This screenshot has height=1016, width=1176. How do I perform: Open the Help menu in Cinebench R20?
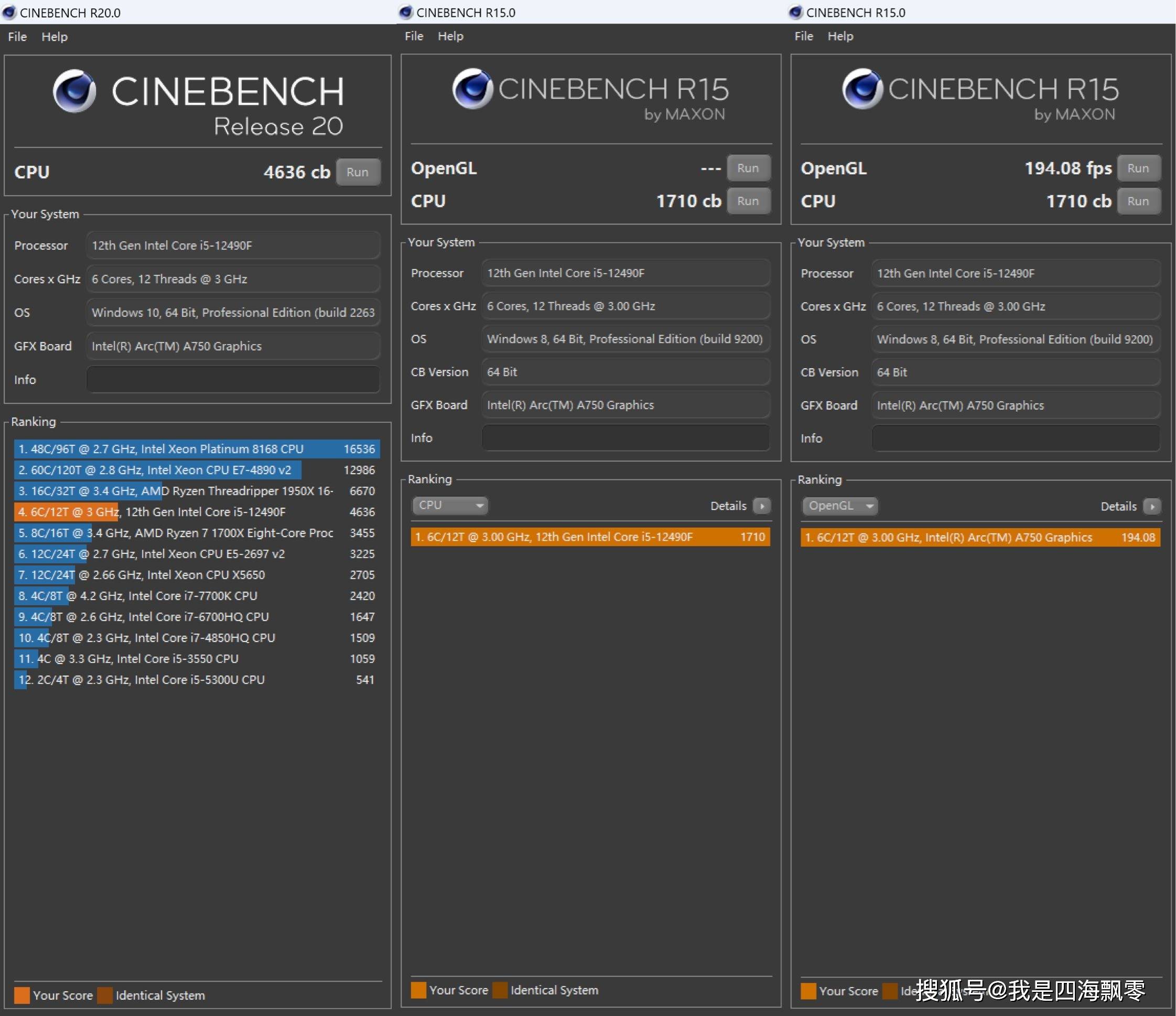click(x=55, y=37)
